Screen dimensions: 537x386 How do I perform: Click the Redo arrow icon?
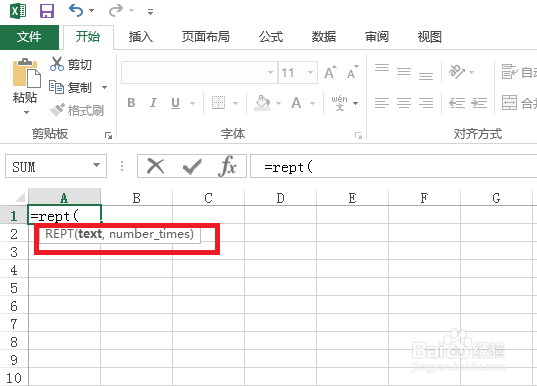[x=116, y=11]
